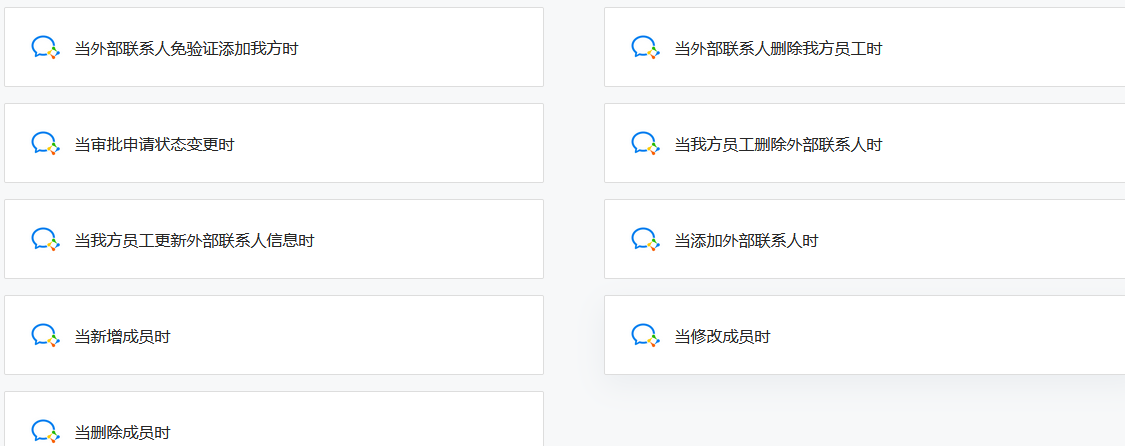Choose the 当审批申请状态变更时 trigger text
The width and height of the screenshot is (1125, 446).
tap(154, 145)
